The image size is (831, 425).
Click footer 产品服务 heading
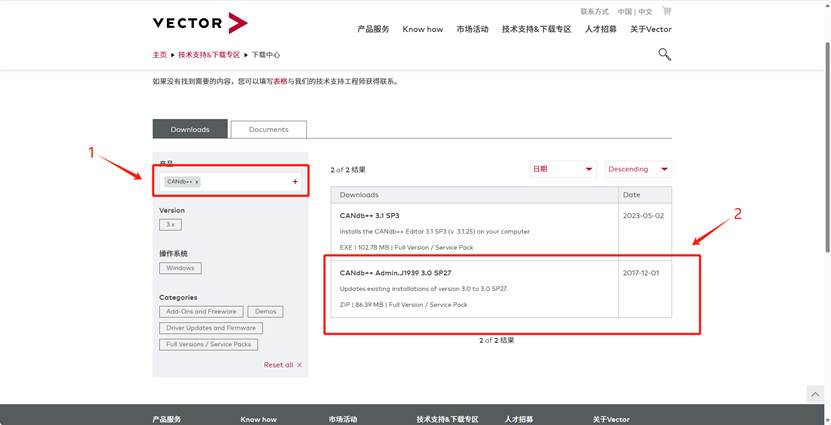tap(166, 419)
